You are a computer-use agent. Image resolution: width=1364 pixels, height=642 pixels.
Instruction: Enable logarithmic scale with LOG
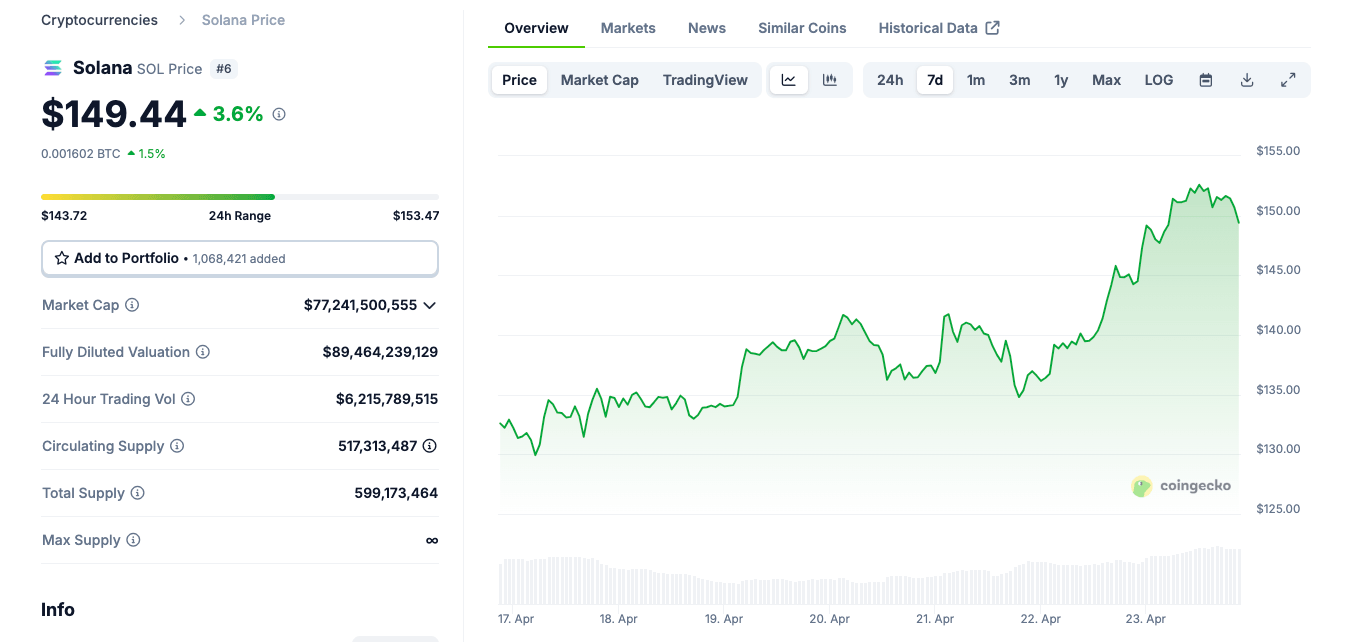tap(1158, 79)
